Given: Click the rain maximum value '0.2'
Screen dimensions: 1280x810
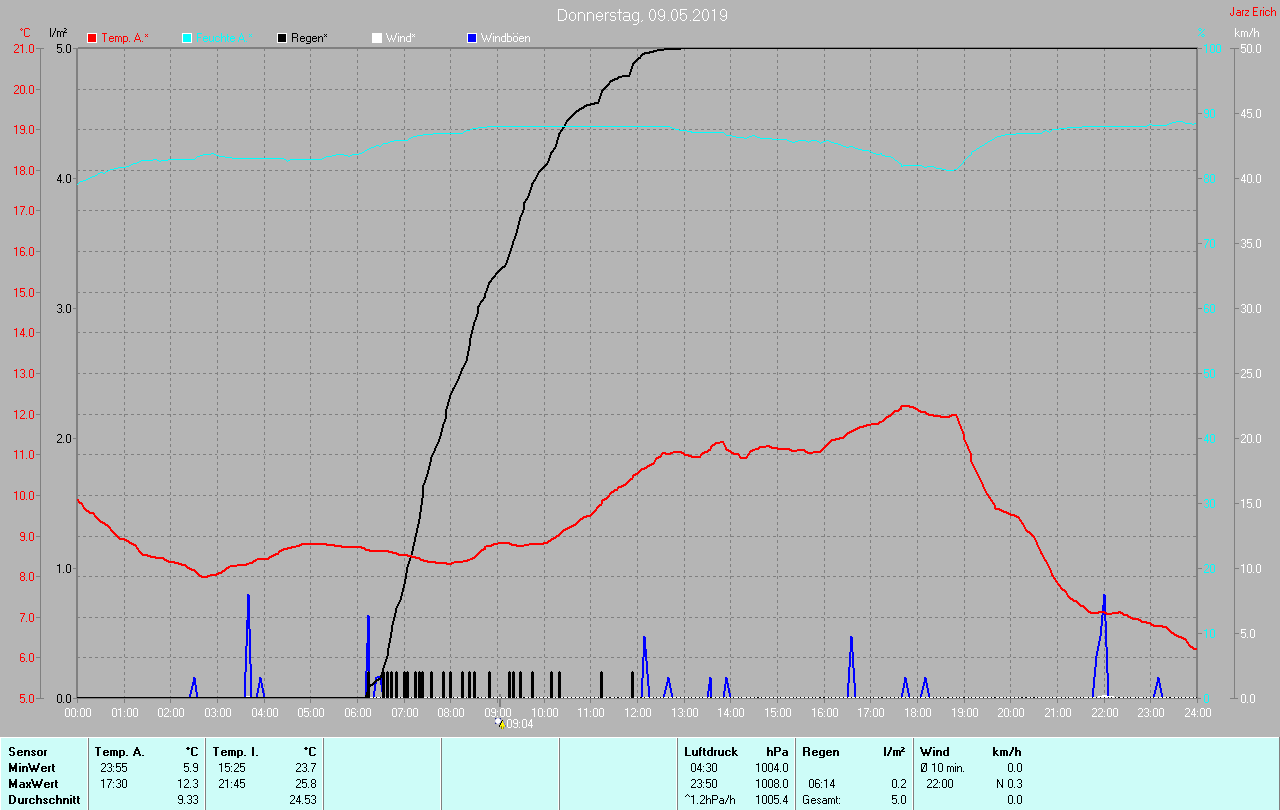Looking at the screenshot, I should pyautogui.click(x=897, y=784).
